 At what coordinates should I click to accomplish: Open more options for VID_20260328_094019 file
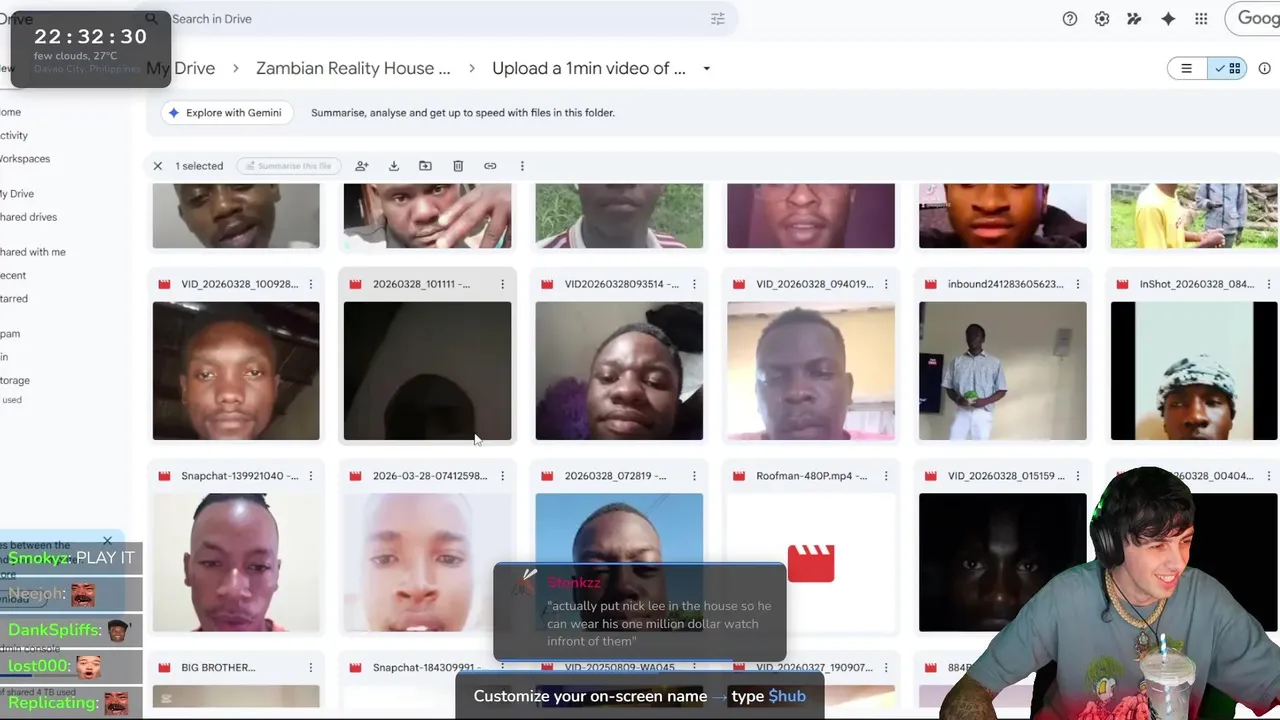886,284
